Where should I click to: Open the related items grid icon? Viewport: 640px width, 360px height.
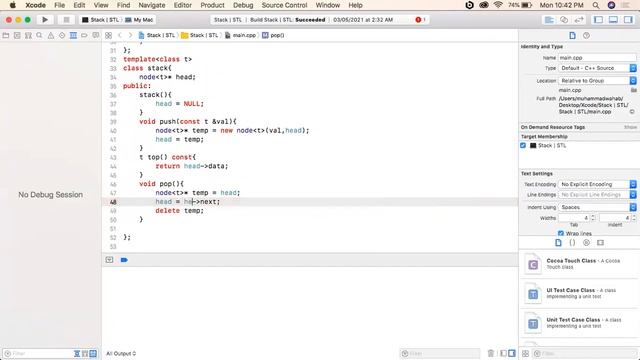(109, 36)
